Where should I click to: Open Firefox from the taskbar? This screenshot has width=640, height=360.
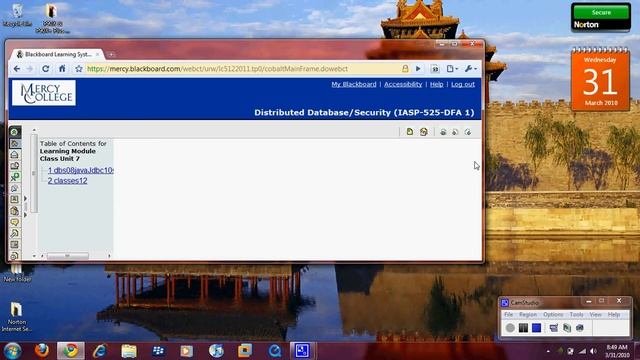point(42,351)
